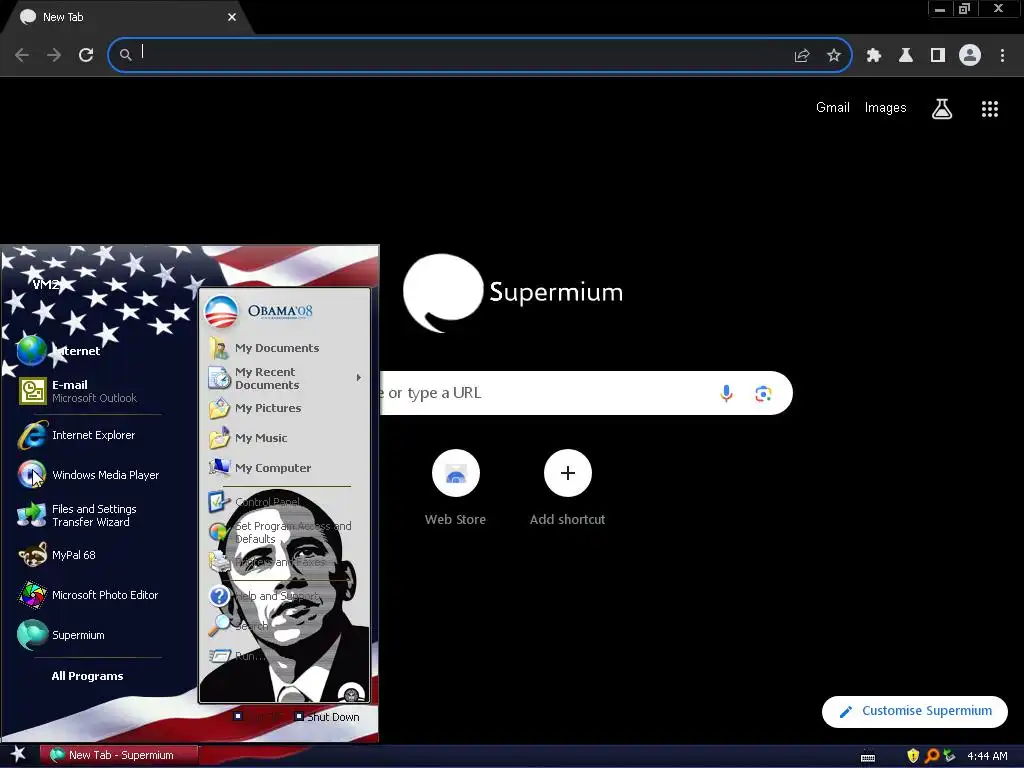Toggle the side panel icon
Screen dimensions: 1024x768
point(937,56)
